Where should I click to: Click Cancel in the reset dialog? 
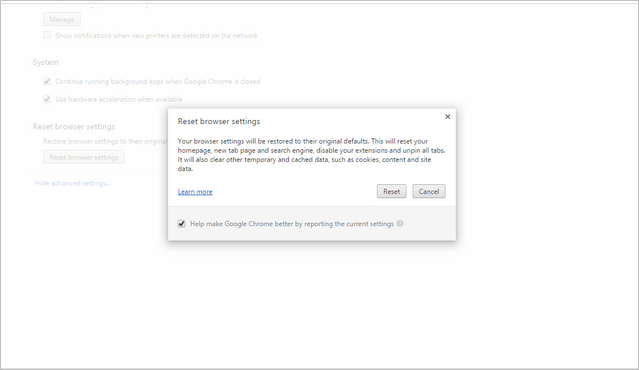point(429,192)
